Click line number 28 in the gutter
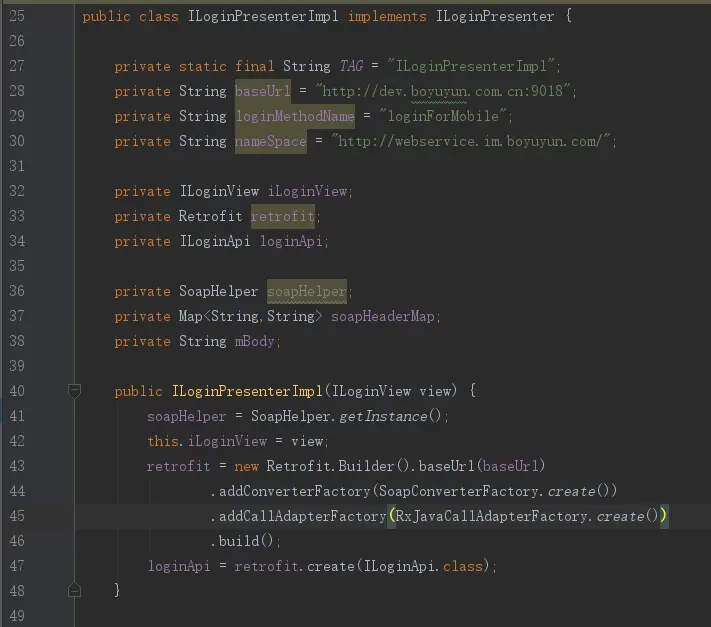Viewport: 711px width, 627px height. [x=17, y=91]
